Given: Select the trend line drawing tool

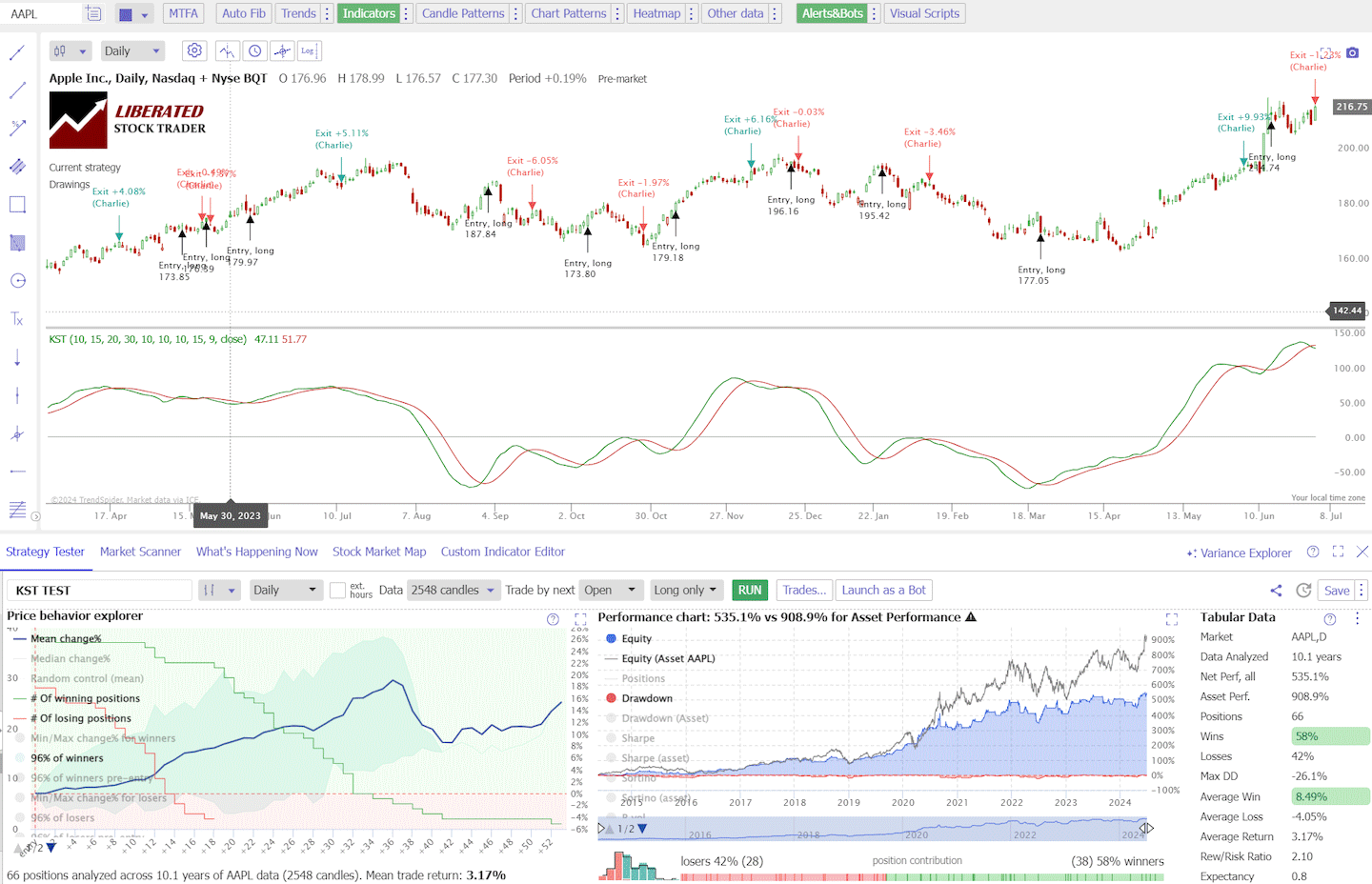Looking at the screenshot, I should pyautogui.click(x=17, y=52).
